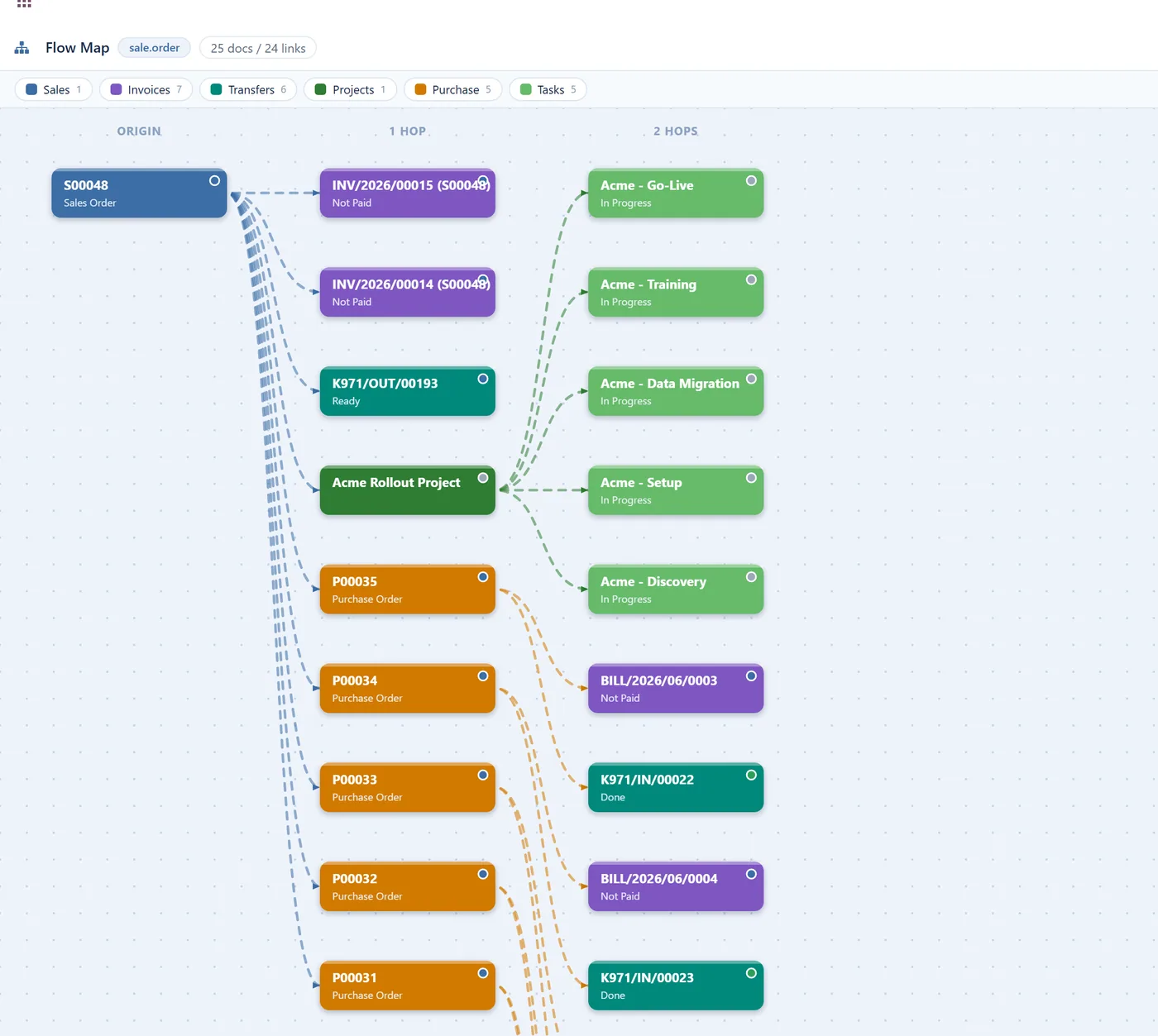Click circle icon on P00035 node
The width and height of the screenshot is (1158, 1036).
pos(483,577)
